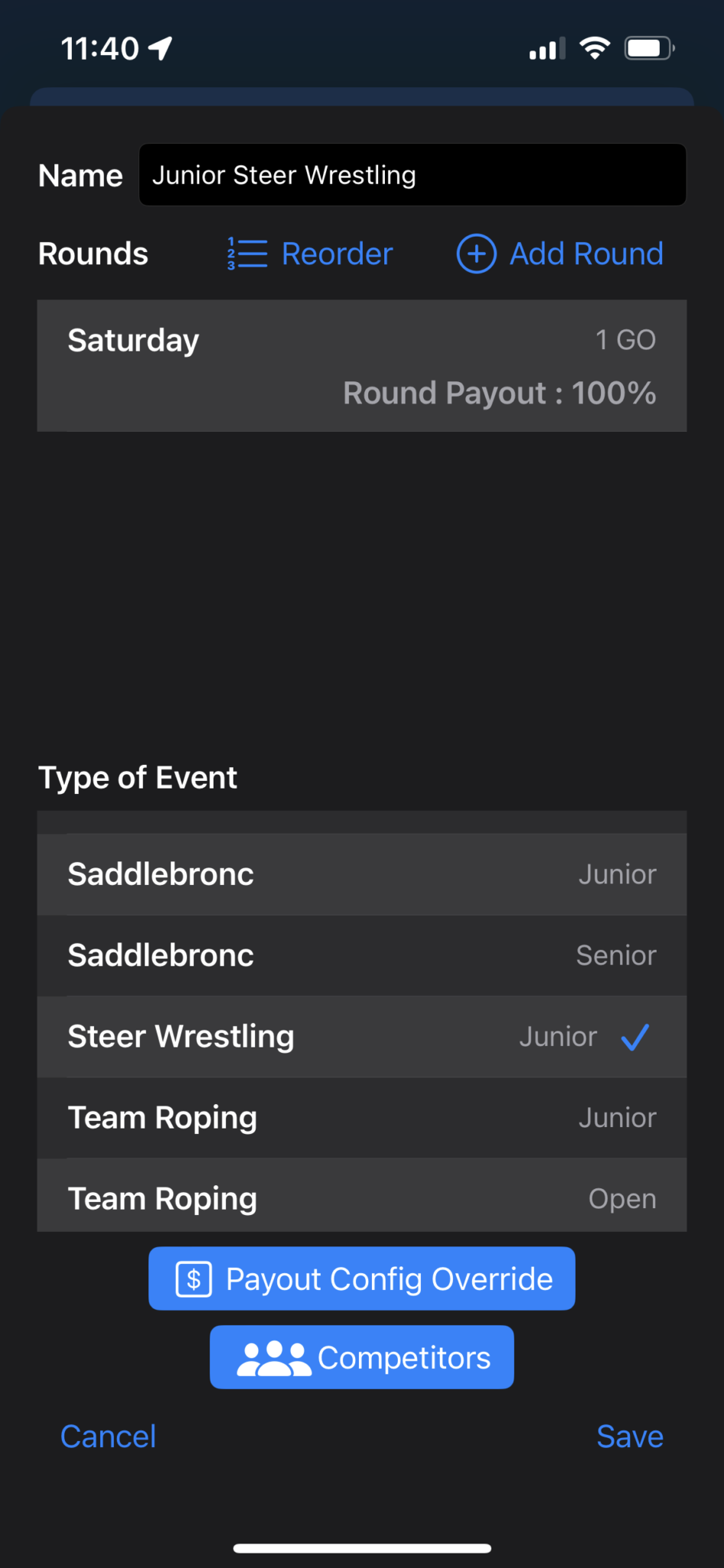The image size is (724, 1568).
Task: Choose Team Roping Junior event type
Action: click(361, 1118)
